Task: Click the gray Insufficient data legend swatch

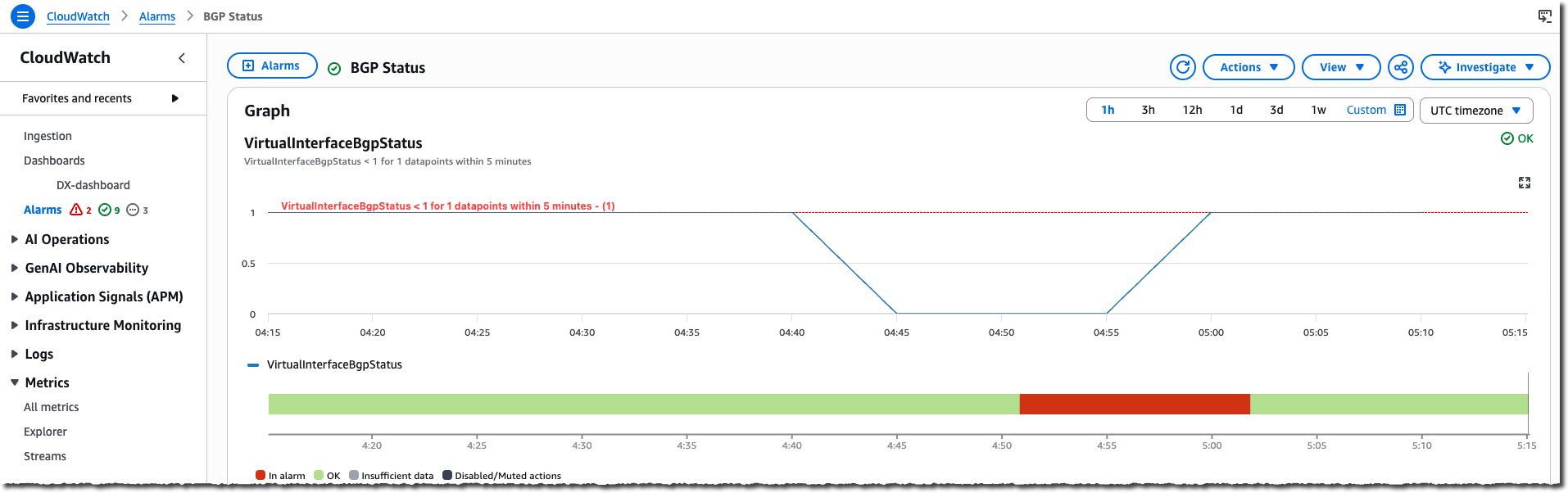Action: click(354, 475)
